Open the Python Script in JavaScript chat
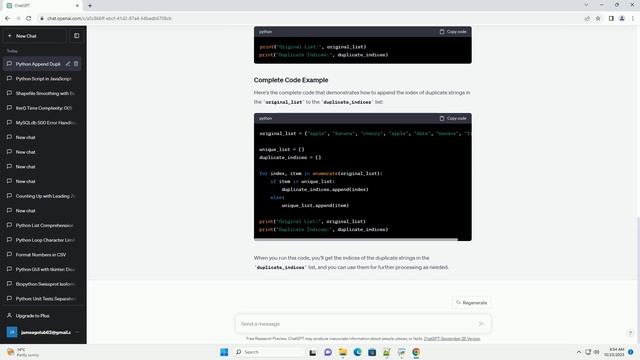This screenshot has height=360, width=640. tap(42, 78)
